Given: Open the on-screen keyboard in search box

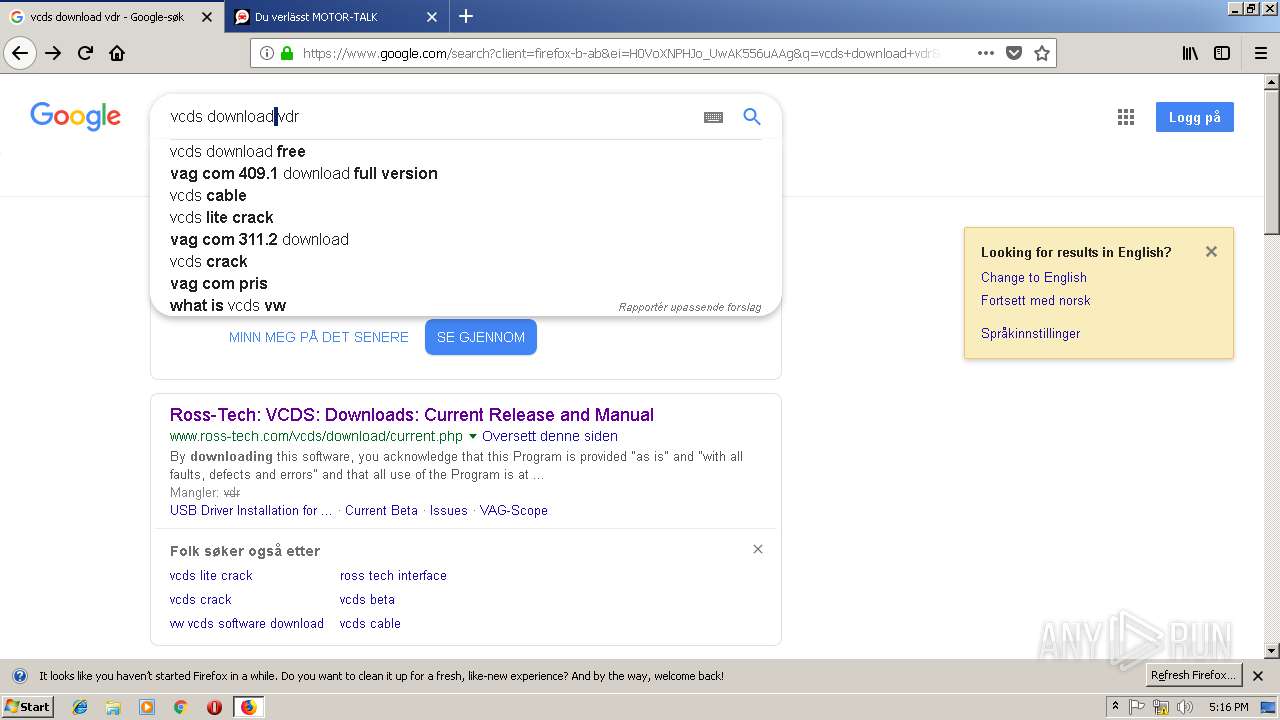Looking at the screenshot, I should point(713,117).
